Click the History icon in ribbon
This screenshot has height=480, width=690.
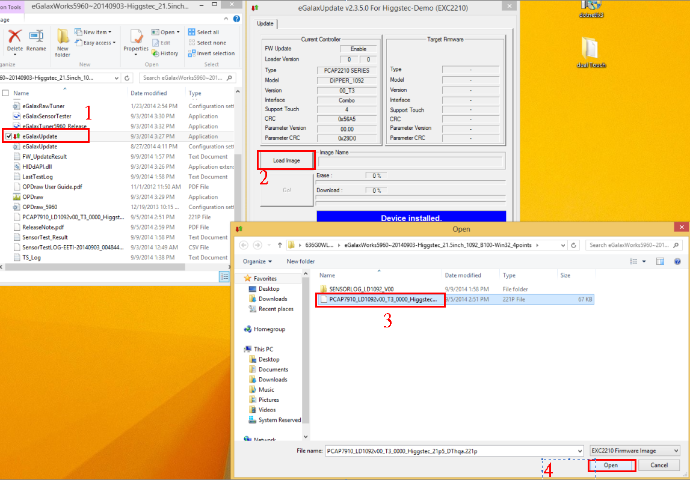[x=168, y=53]
